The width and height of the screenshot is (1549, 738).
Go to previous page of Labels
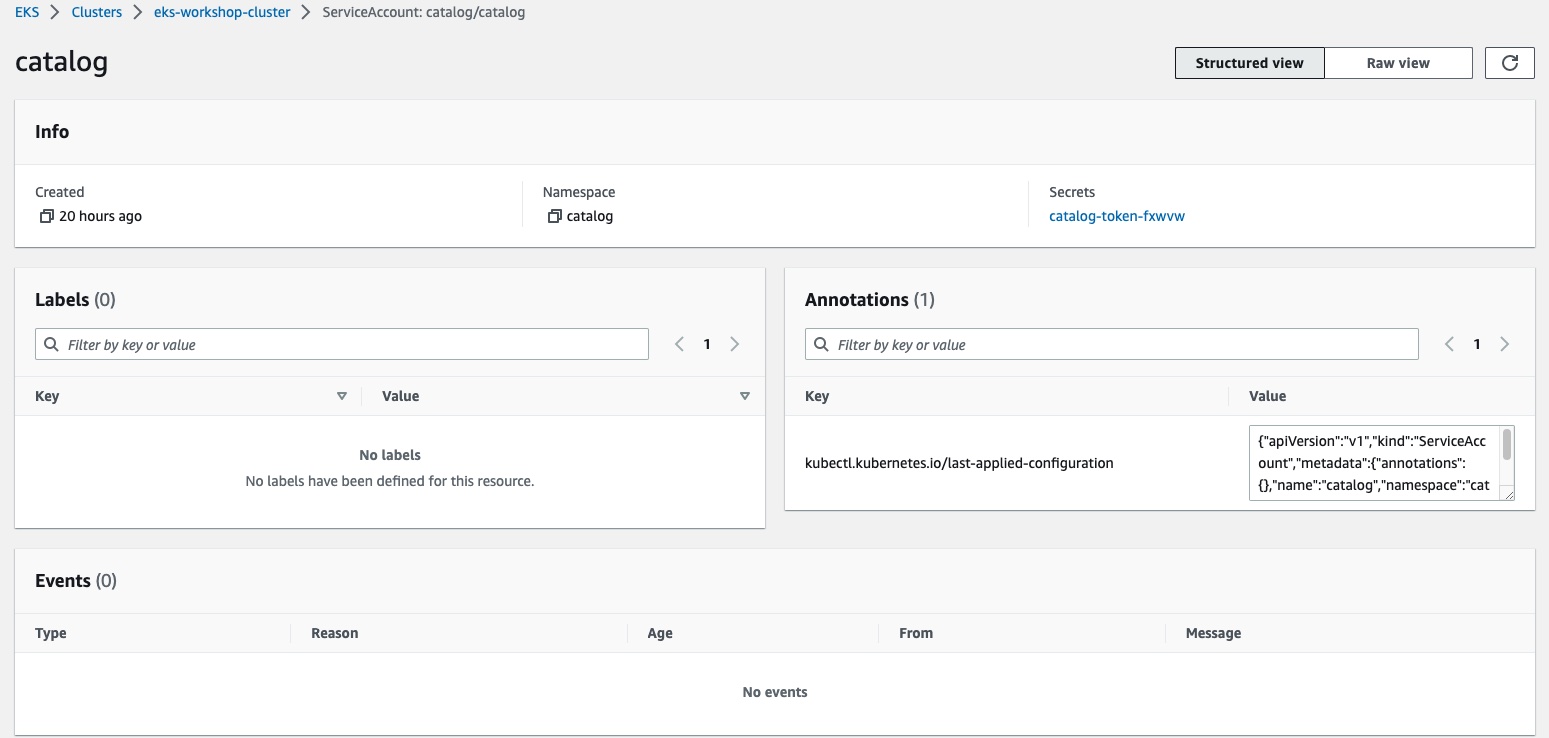(679, 344)
